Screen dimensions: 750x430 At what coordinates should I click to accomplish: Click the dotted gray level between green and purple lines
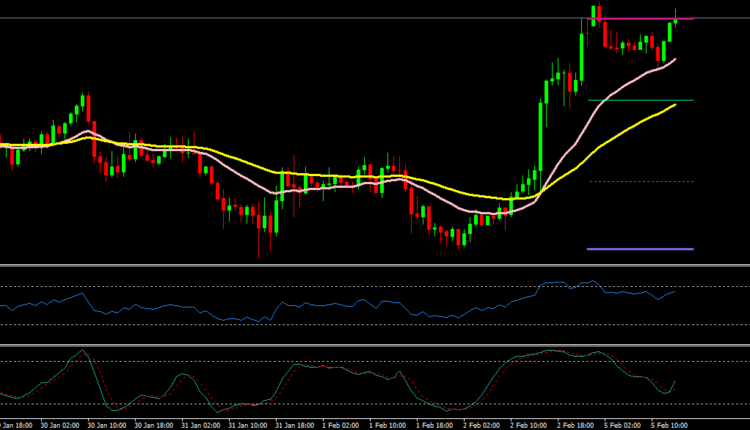(x=640, y=181)
